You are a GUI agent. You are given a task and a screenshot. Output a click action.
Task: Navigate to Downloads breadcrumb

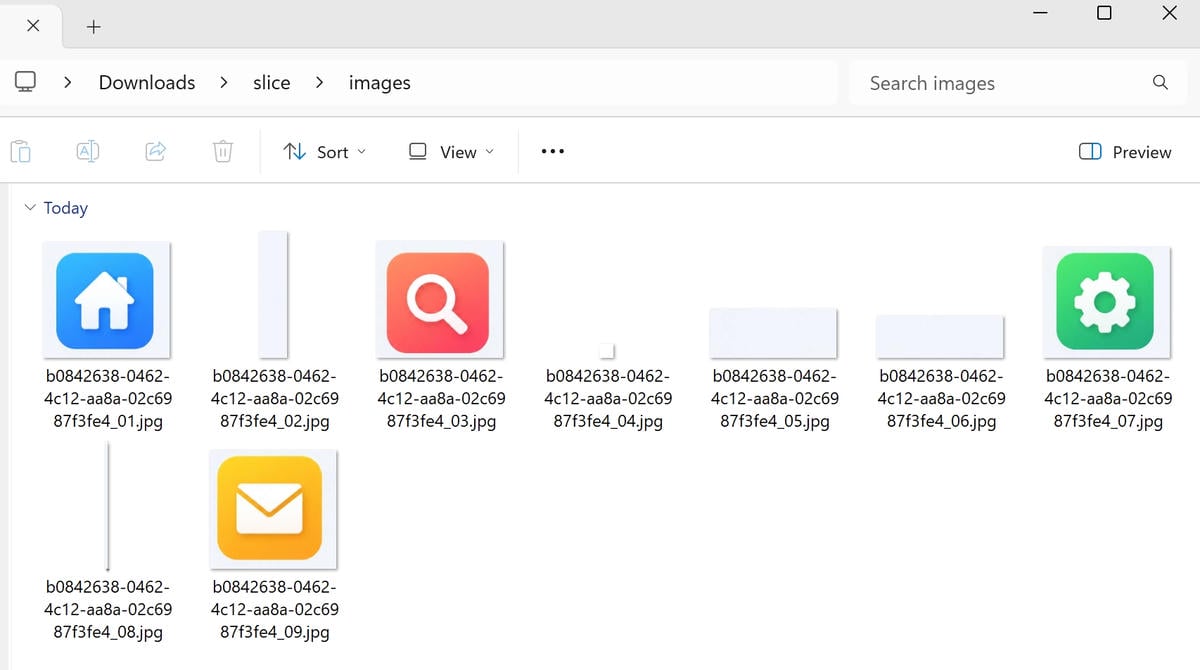tap(147, 83)
